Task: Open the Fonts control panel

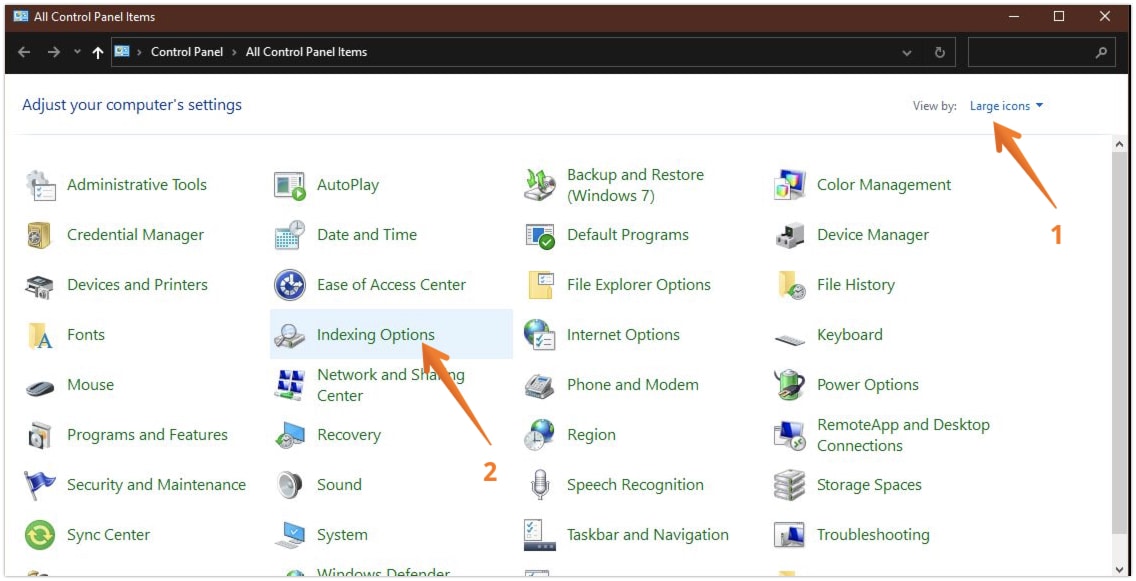Action: click(86, 335)
